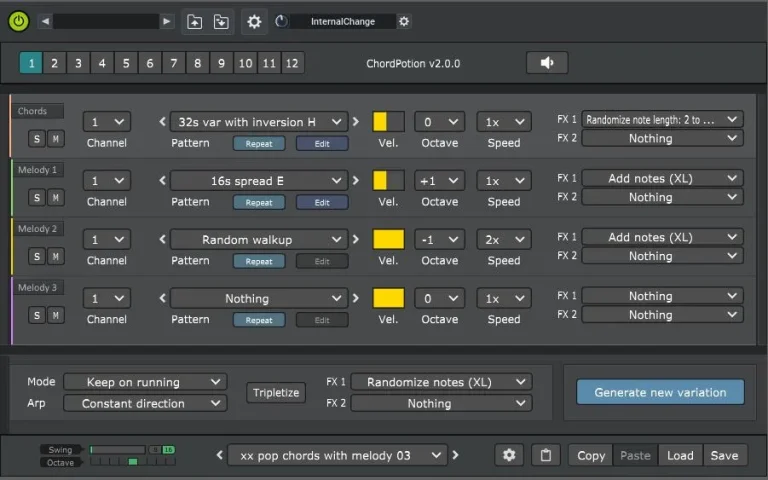Open settings gear in top toolbar
Viewport: 768px width, 480px height.
coord(254,21)
